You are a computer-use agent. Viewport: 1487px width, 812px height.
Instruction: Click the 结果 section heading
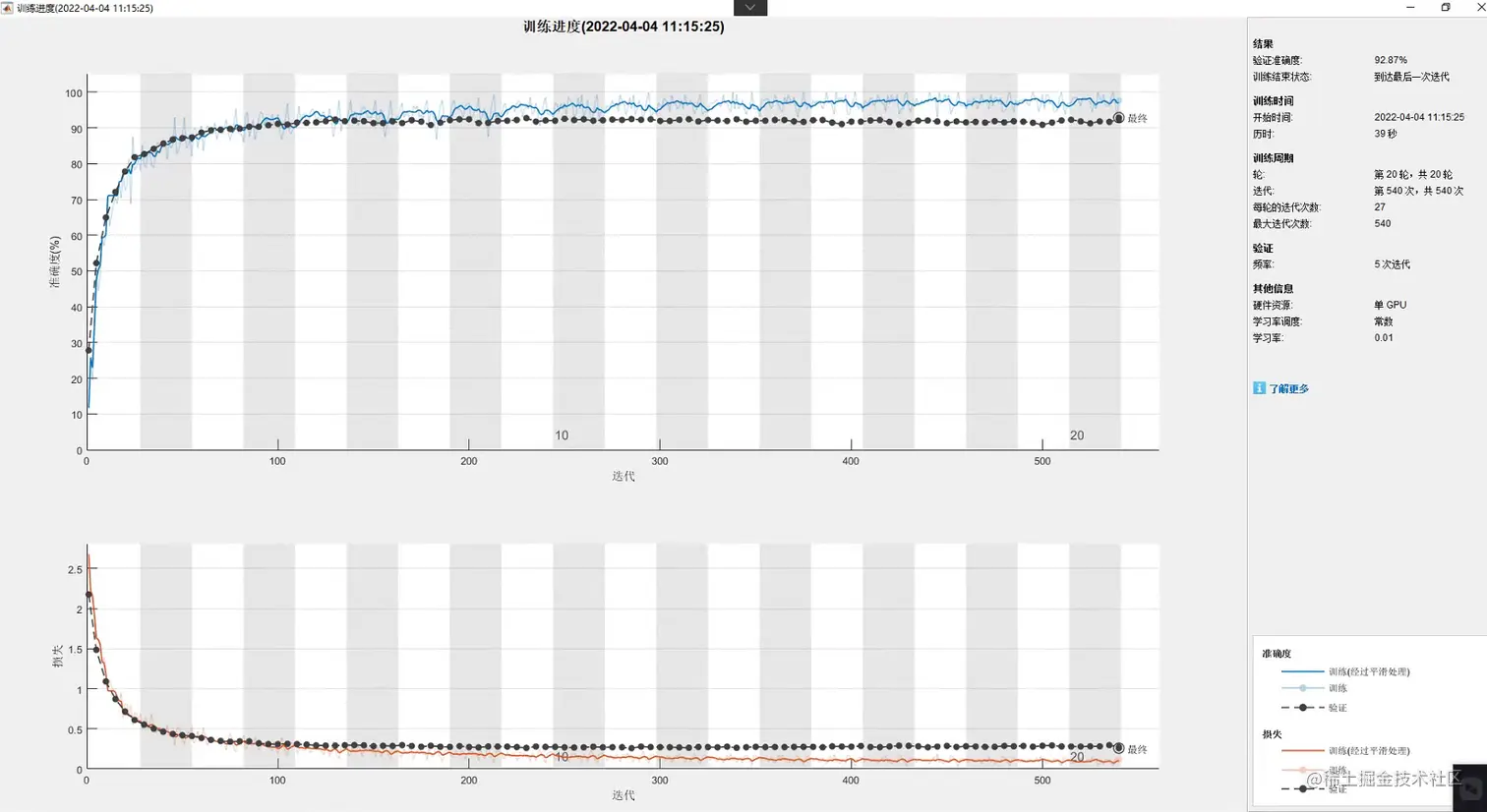1263,44
